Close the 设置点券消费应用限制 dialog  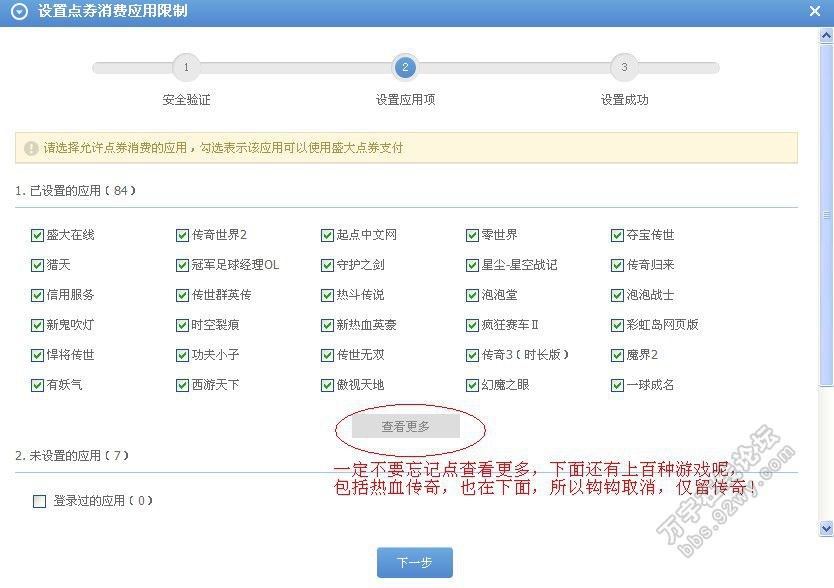click(x=814, y=11)
